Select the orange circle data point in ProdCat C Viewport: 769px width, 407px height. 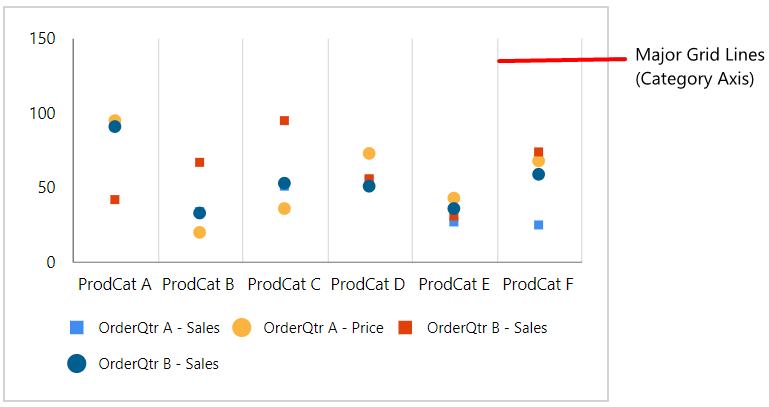point(284,208)
